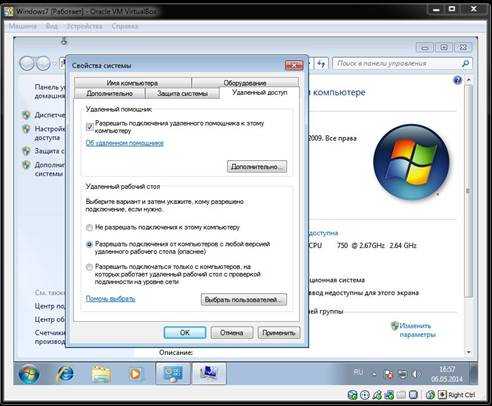This screenshot has width=492, height=406.
Task: Click the Show desktop strip beside the clock
Action: [x=474, y=374]
